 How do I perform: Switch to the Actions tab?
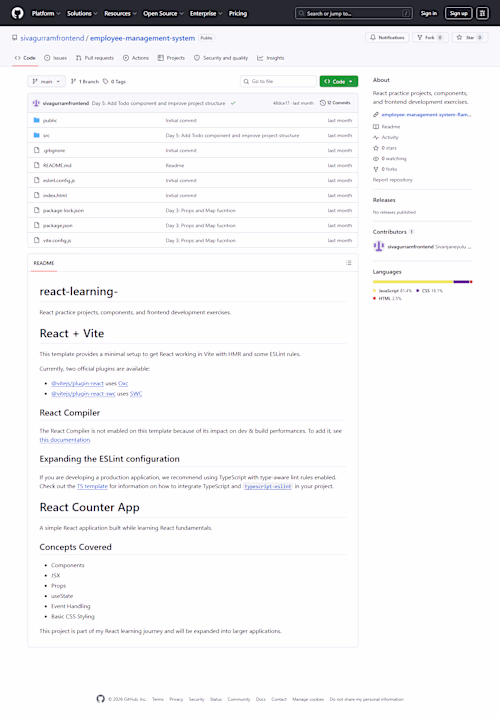pyautogui.click(x=136, y=58)
